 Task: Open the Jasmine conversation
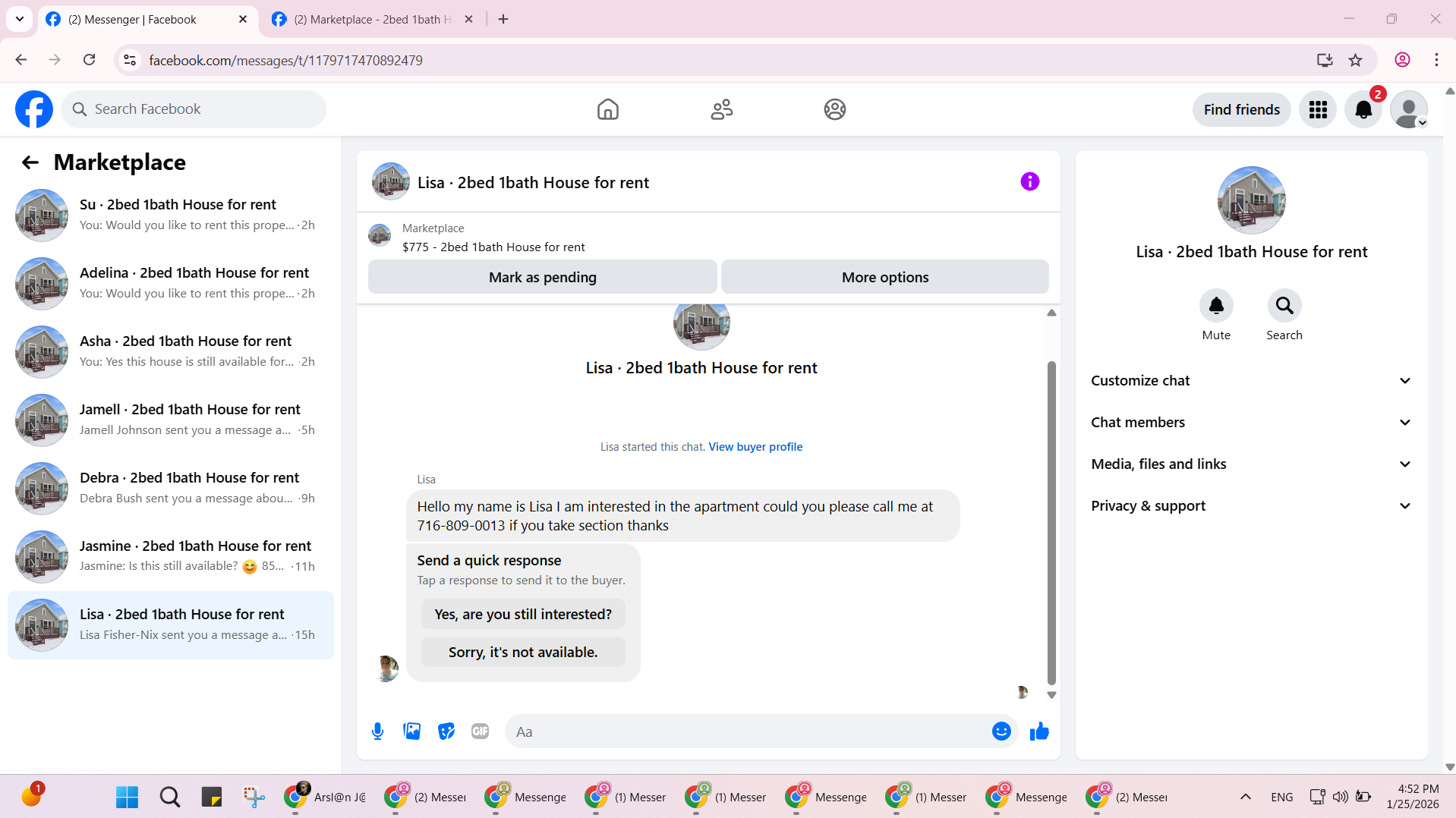pos(171,557)
